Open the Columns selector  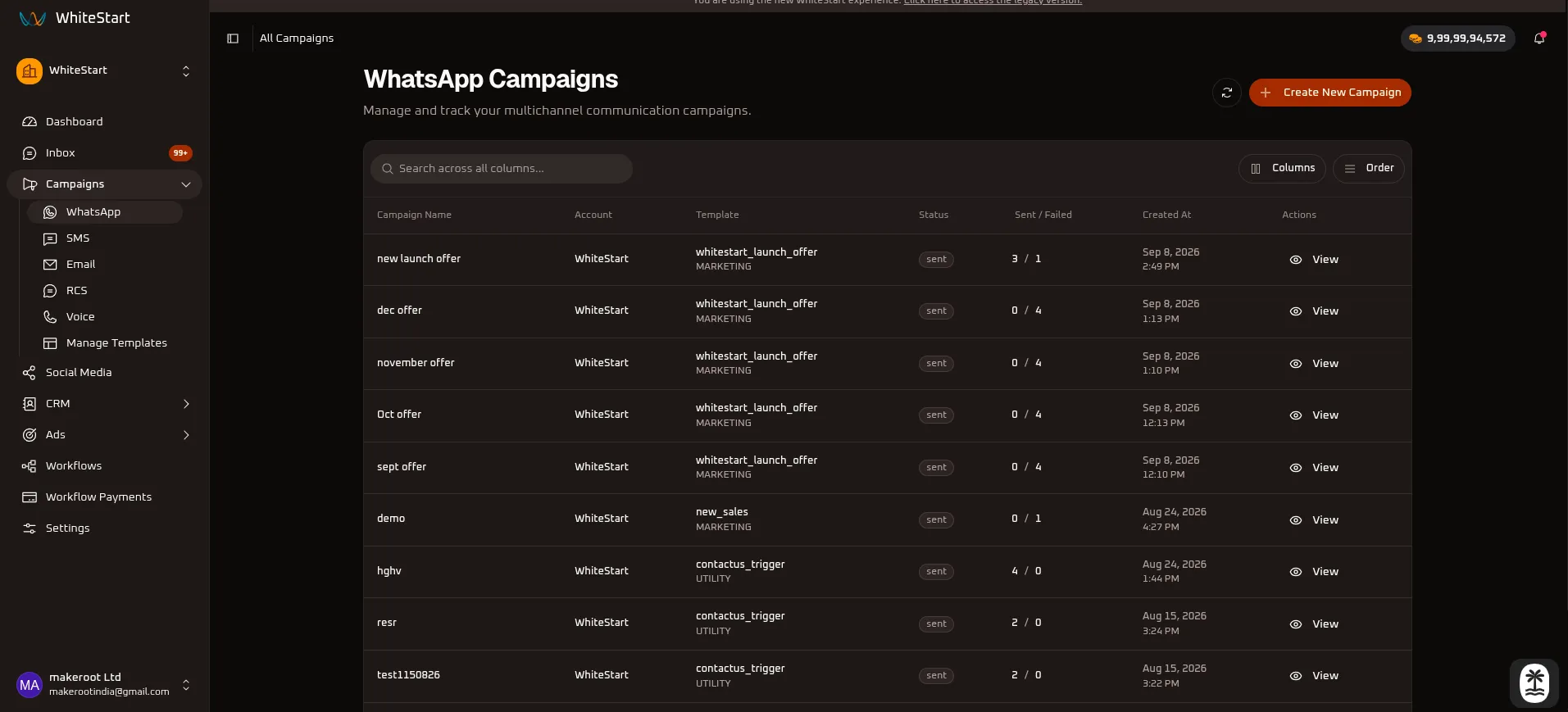(x=1282, y=168)
